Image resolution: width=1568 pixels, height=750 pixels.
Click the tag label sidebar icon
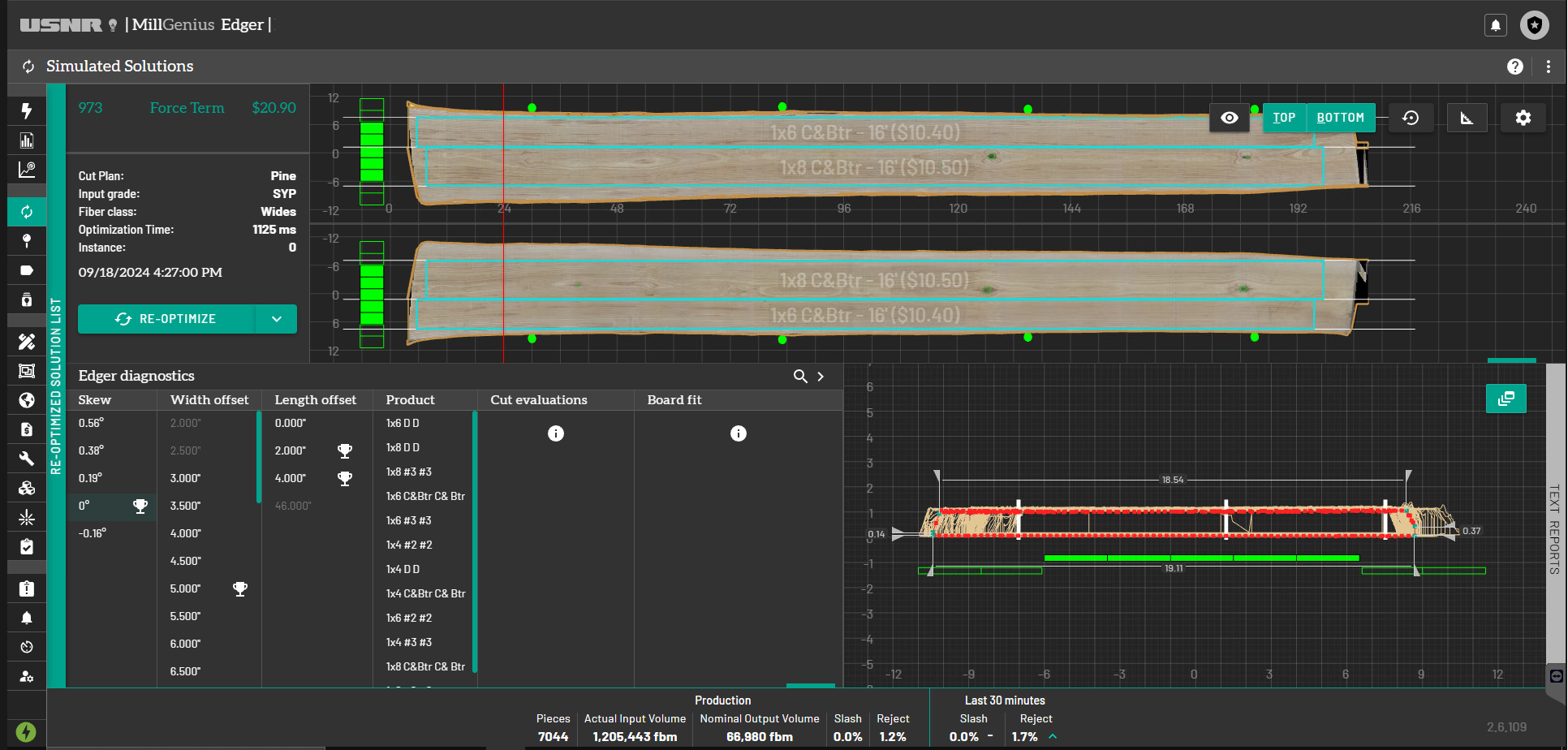coord(27,270)
